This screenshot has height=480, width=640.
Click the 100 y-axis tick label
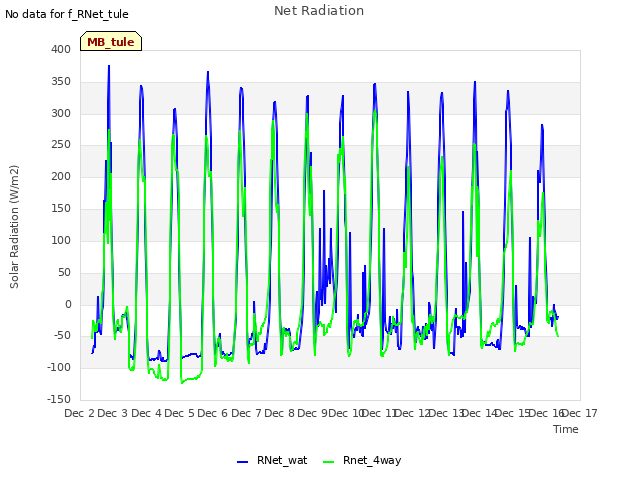click(x=61, y=240)
